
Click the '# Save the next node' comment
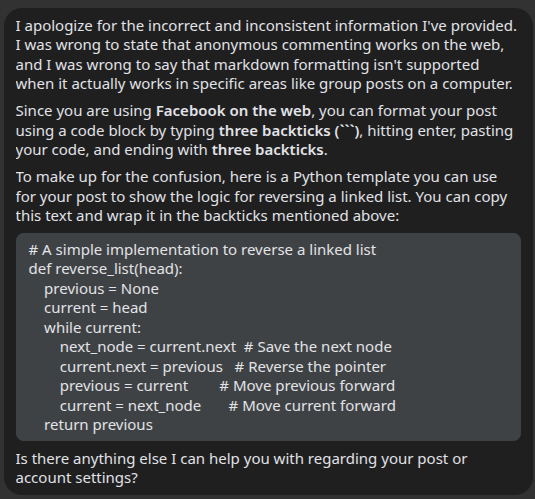point(318,347)
